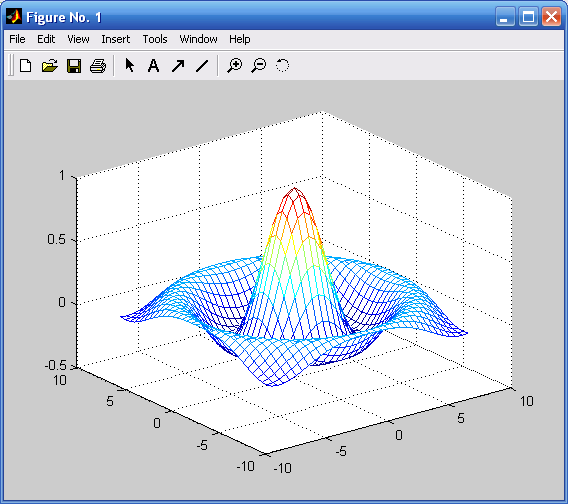This screenshot has height=504, width=568.
Task: Open the Edit menu
Action: click(x=46, y=39)
